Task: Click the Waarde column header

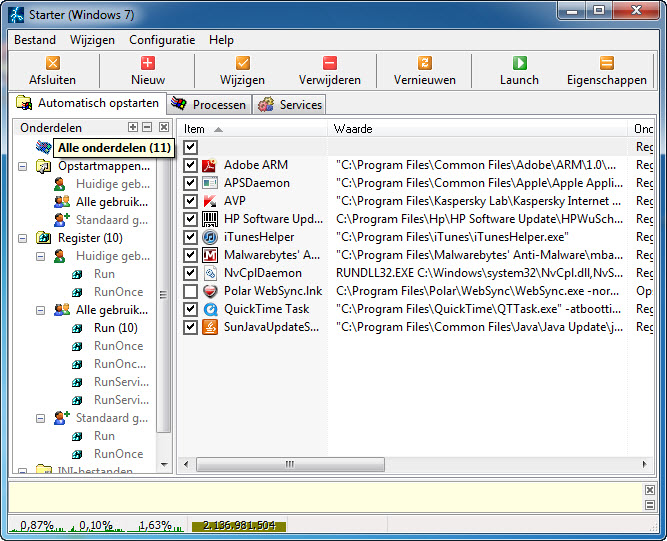Action: 478,129
